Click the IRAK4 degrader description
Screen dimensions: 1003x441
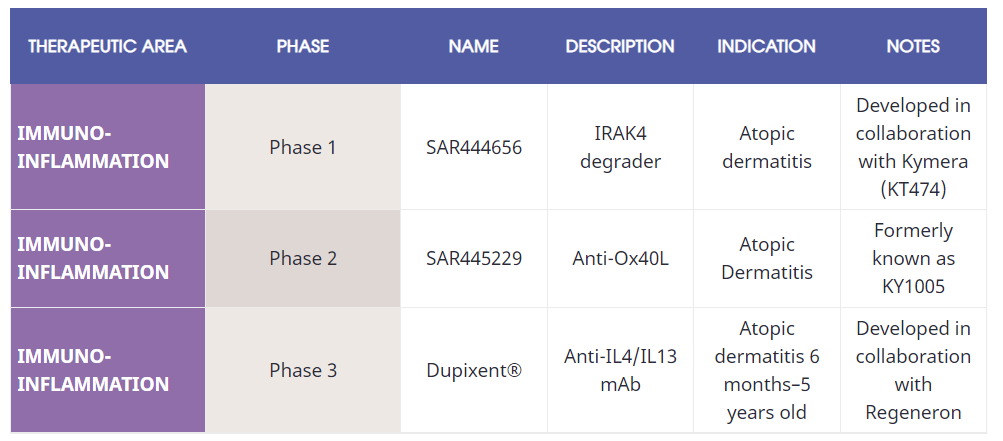click(x=620, y=147)
